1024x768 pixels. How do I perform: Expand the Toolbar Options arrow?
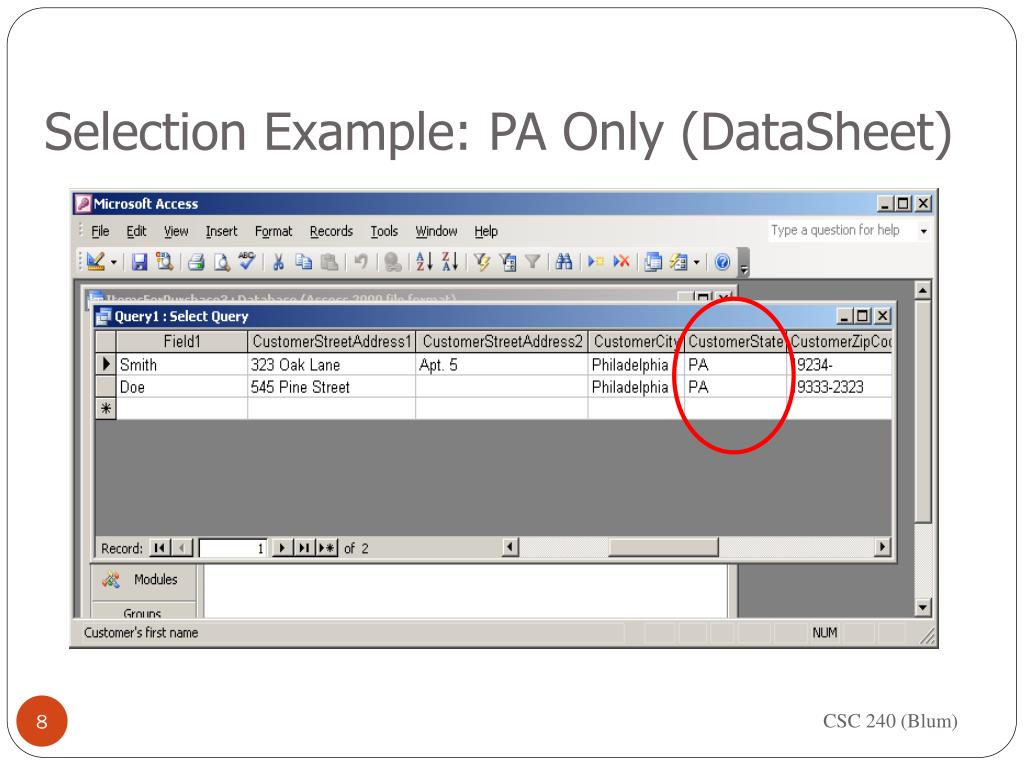(744, 263)
